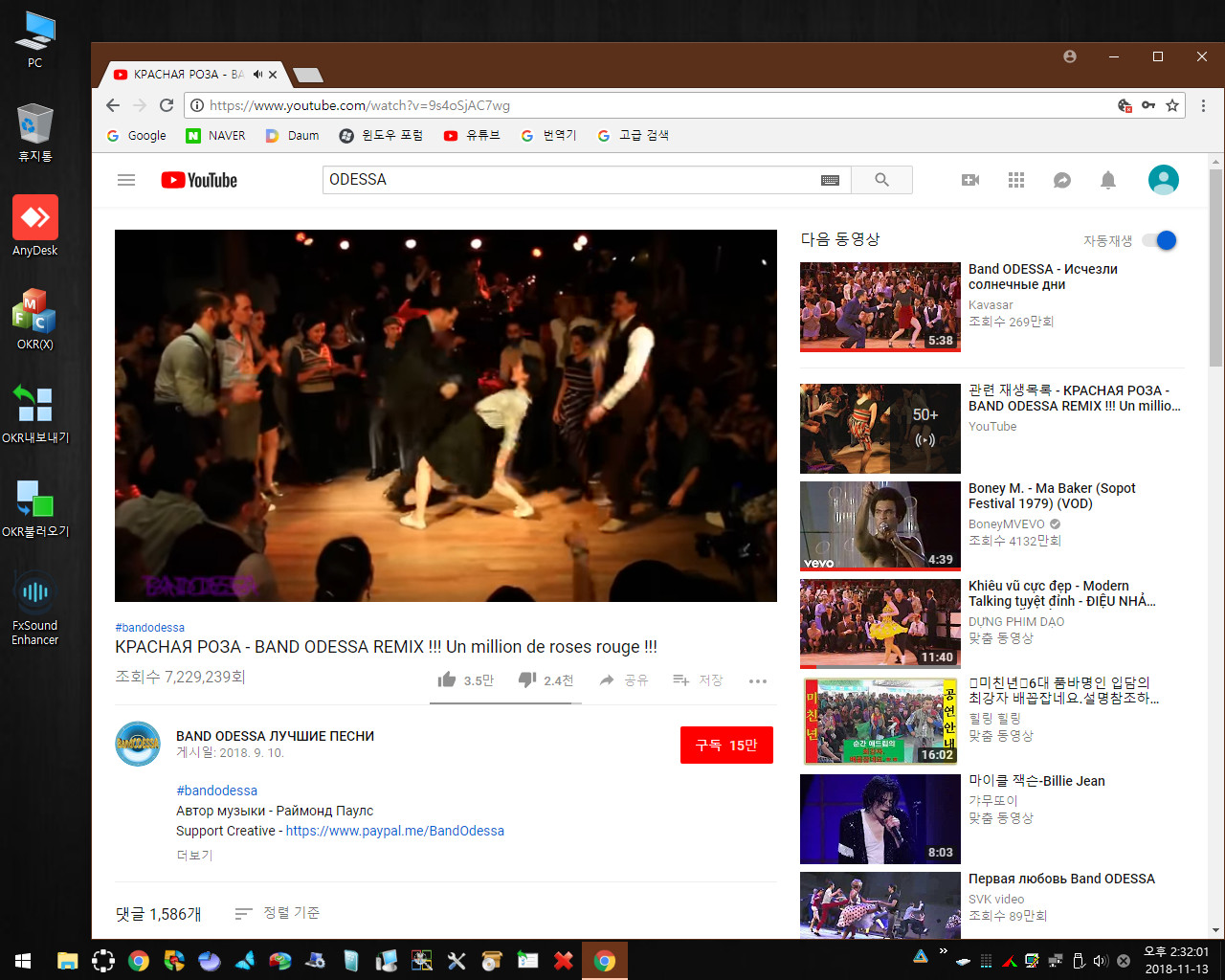Open the 고급 검색 bookmark

coord(633,136)
